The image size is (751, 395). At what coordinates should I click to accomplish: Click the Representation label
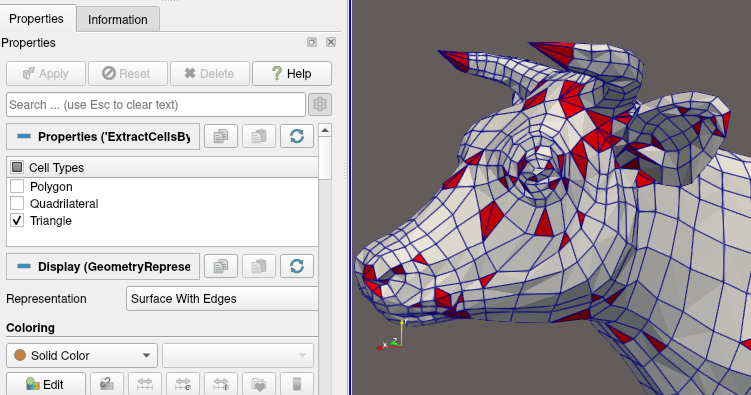pos(46,299)
